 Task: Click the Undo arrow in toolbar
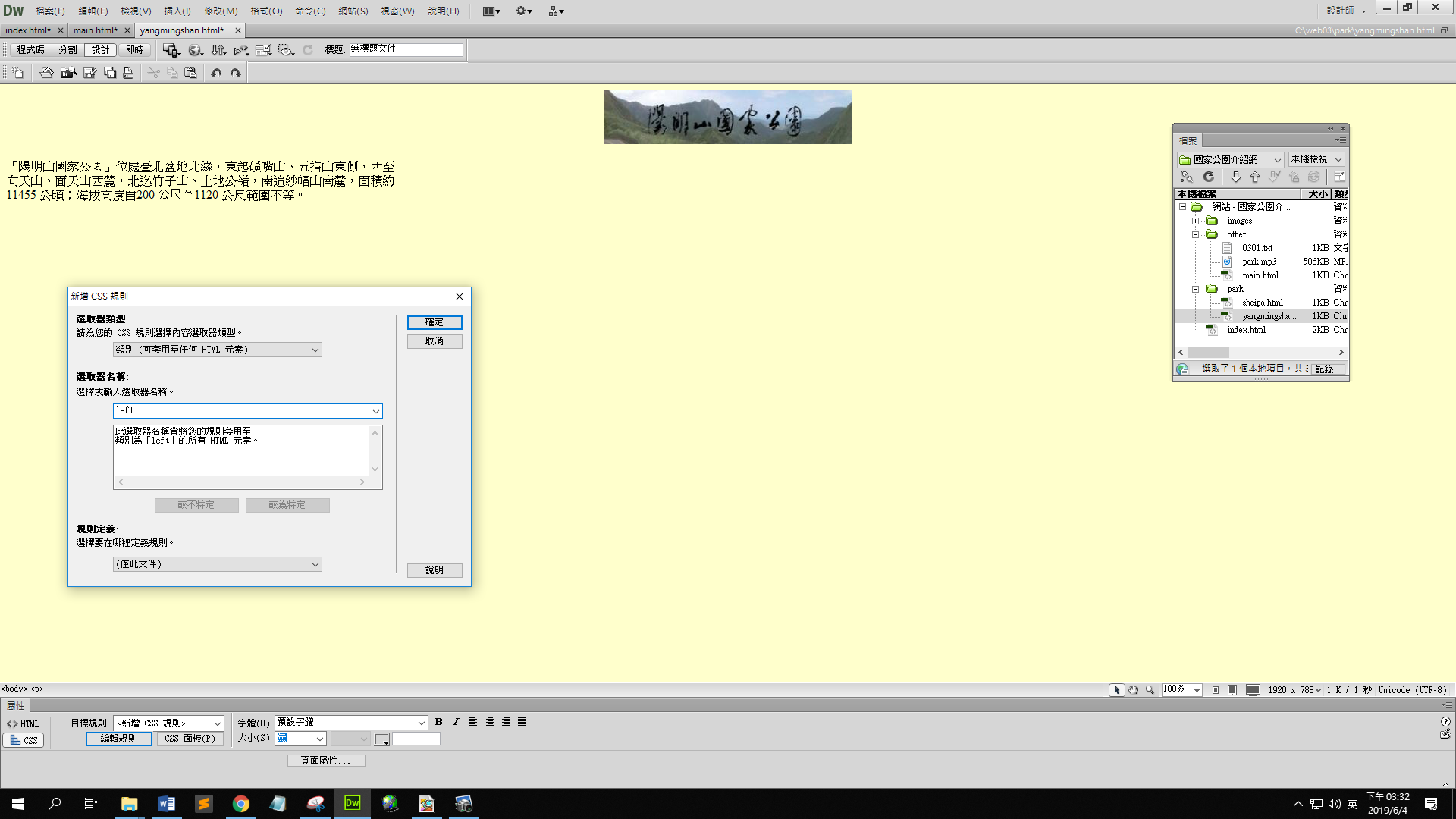click(x=216, y=73)
